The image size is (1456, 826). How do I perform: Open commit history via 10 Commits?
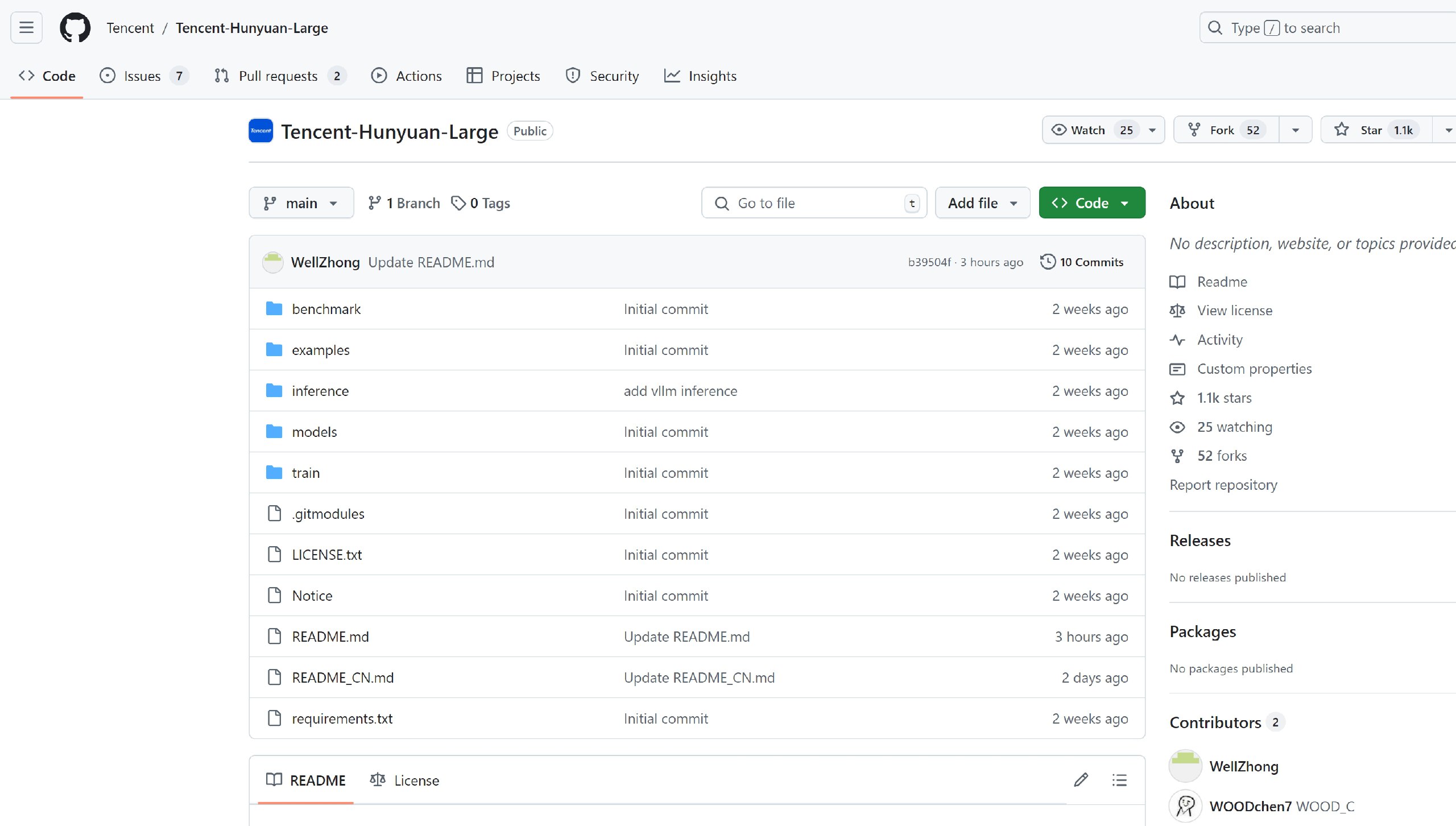[1082, 262]
